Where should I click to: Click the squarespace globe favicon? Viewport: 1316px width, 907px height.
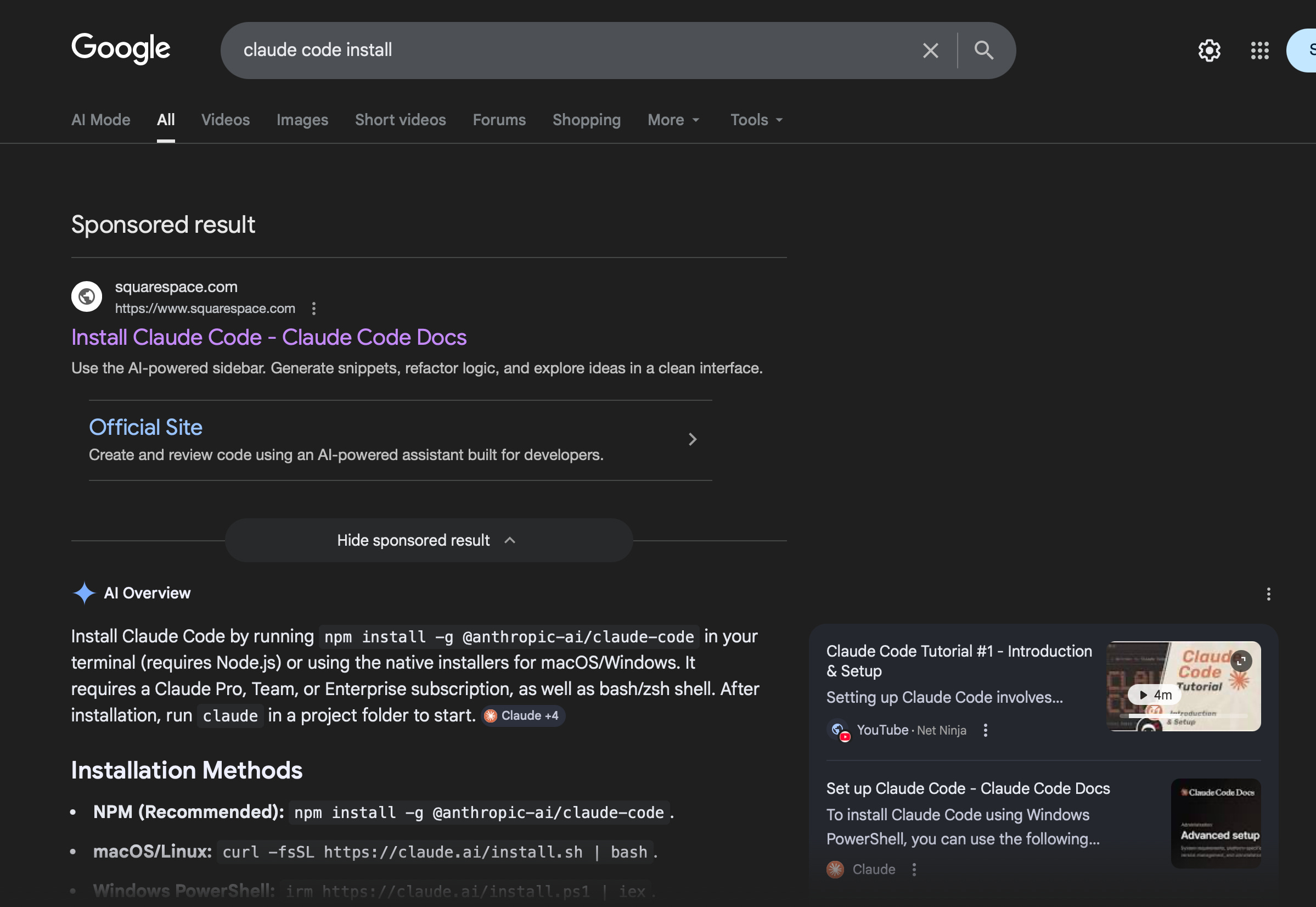tap(86, 296)
